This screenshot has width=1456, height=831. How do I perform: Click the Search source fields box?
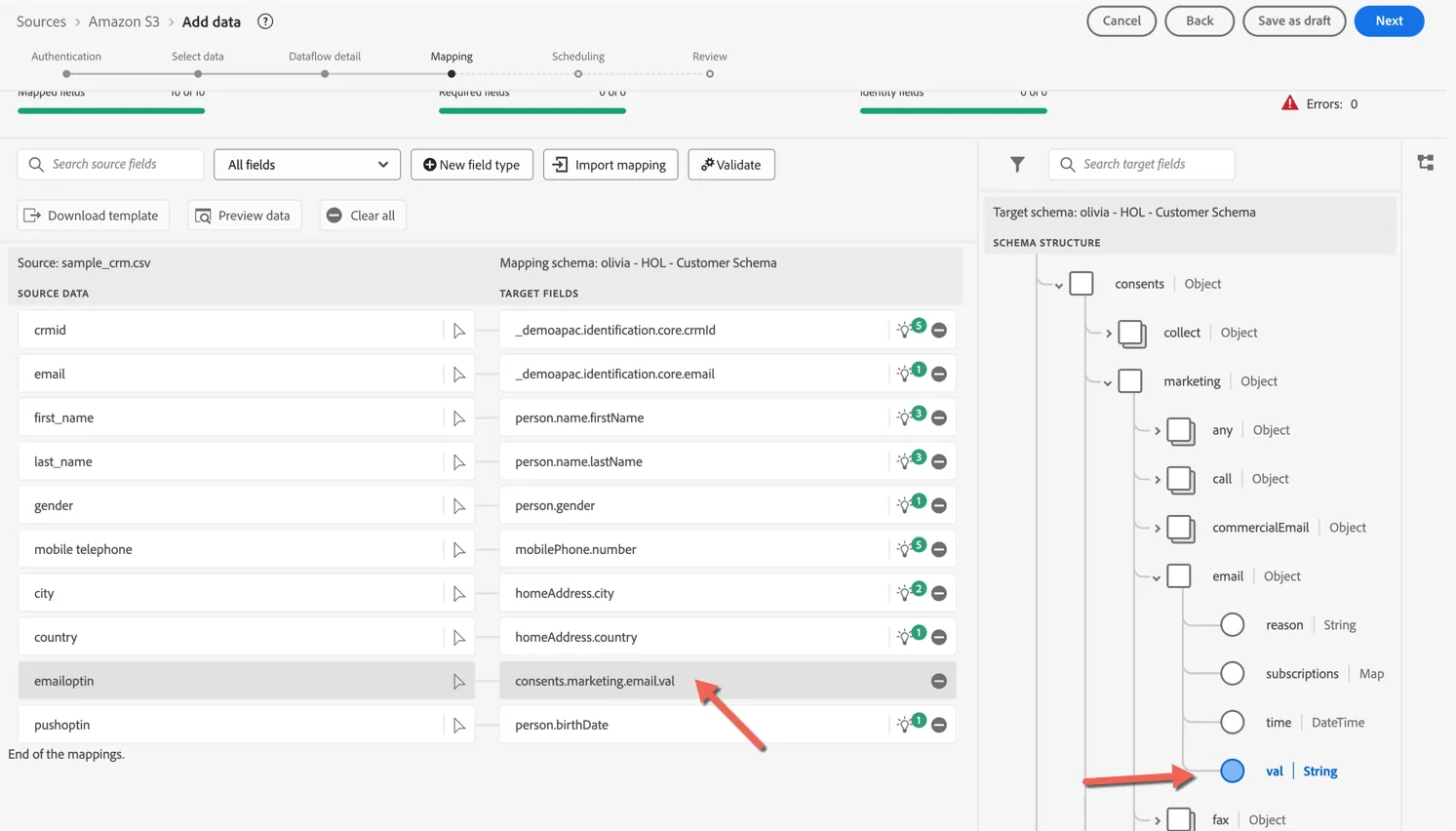coord(110,165)
